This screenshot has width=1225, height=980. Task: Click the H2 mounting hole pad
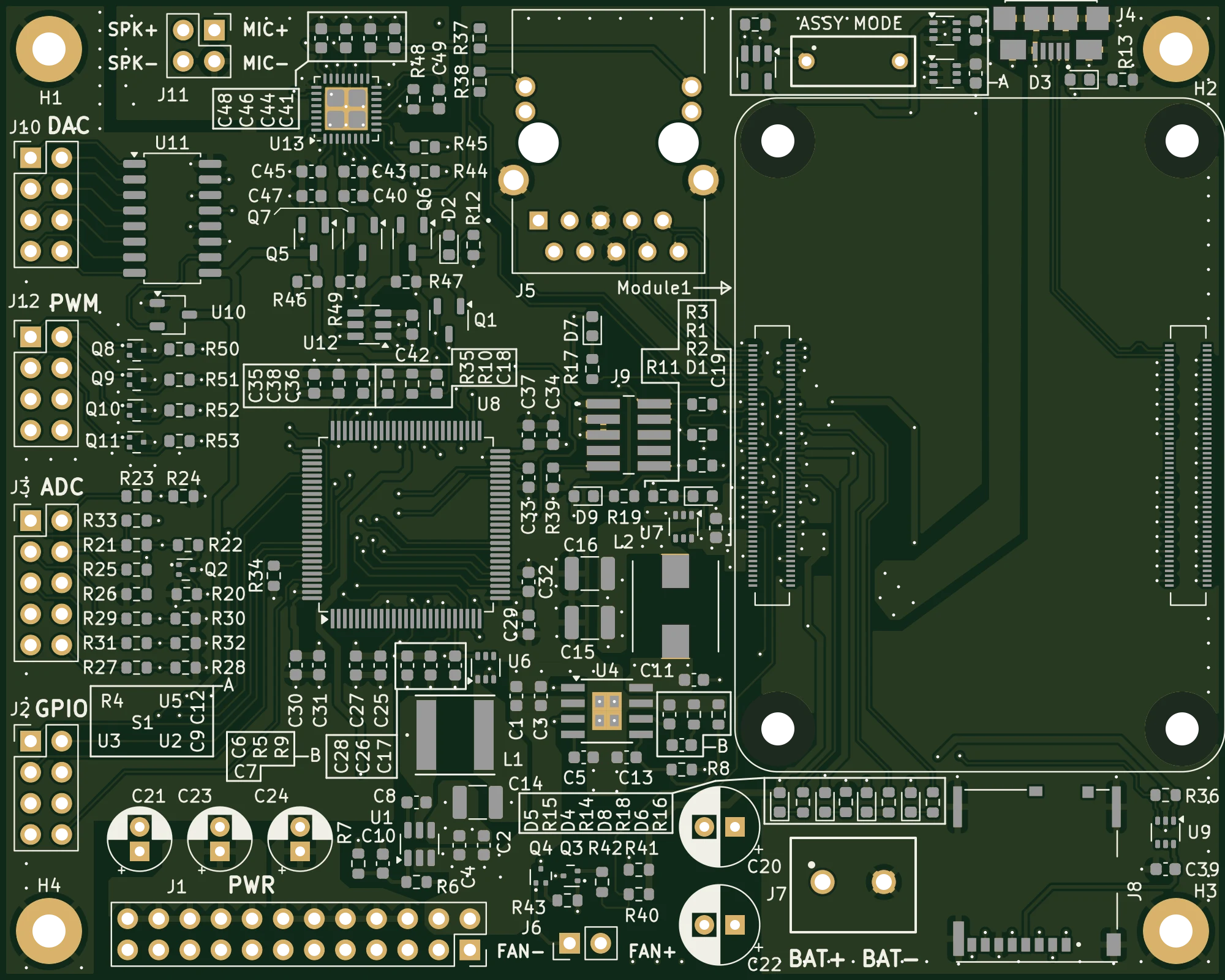pos(1176,49)
